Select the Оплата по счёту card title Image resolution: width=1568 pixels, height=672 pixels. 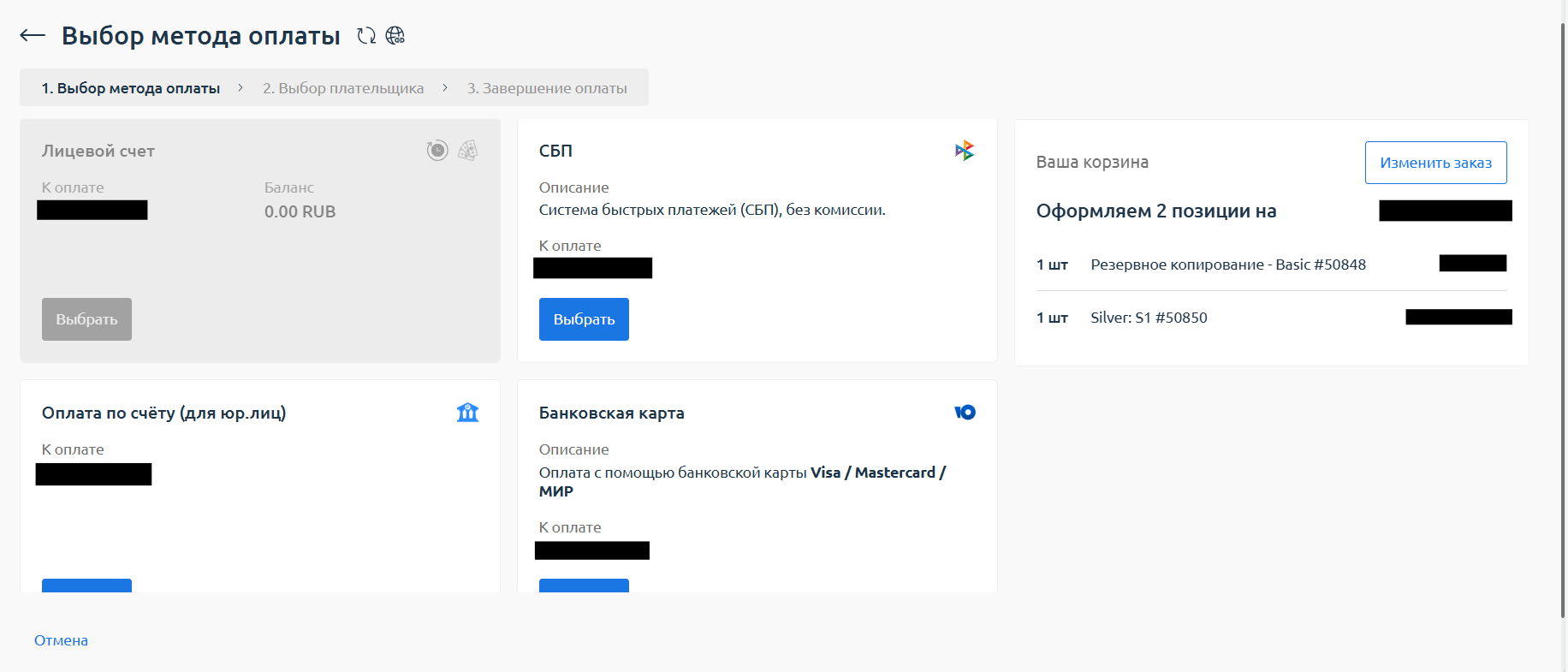(163, 413)
